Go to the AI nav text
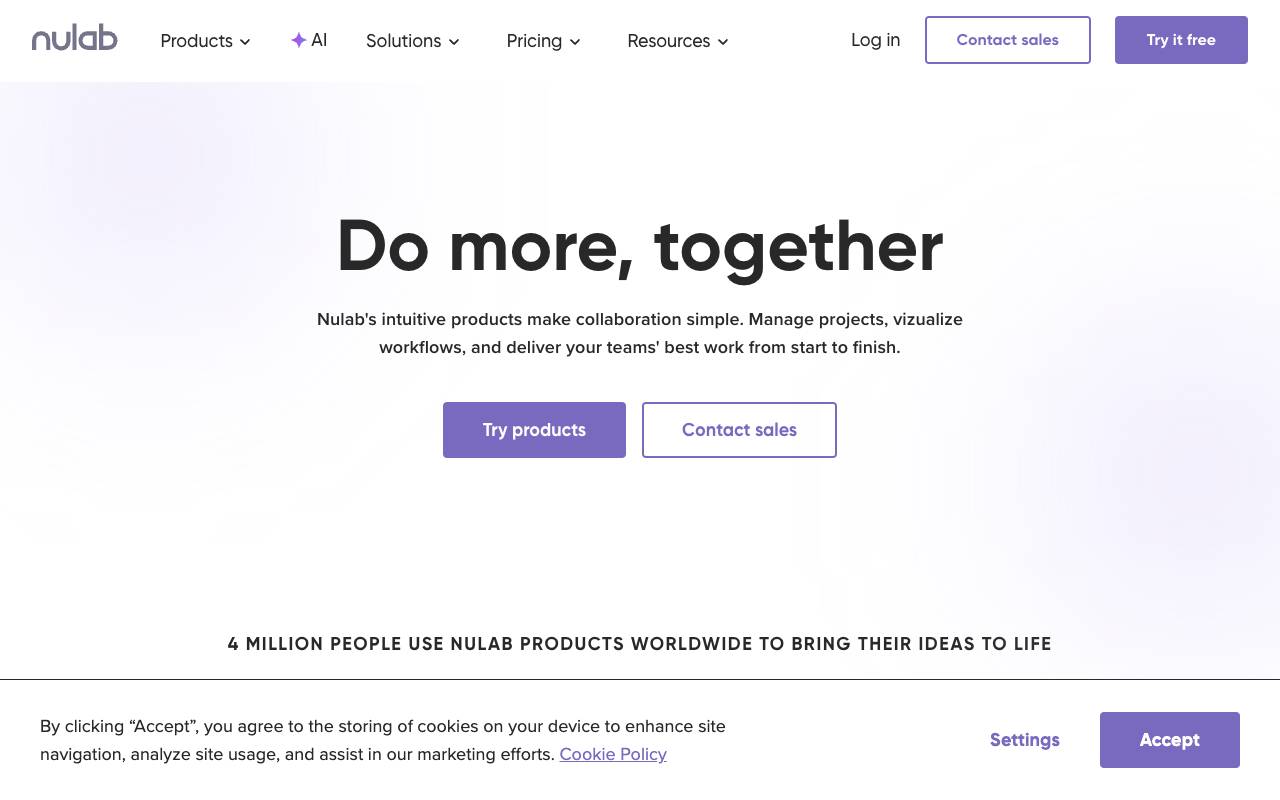This screenshot has width=1280, height=800. 319,40
